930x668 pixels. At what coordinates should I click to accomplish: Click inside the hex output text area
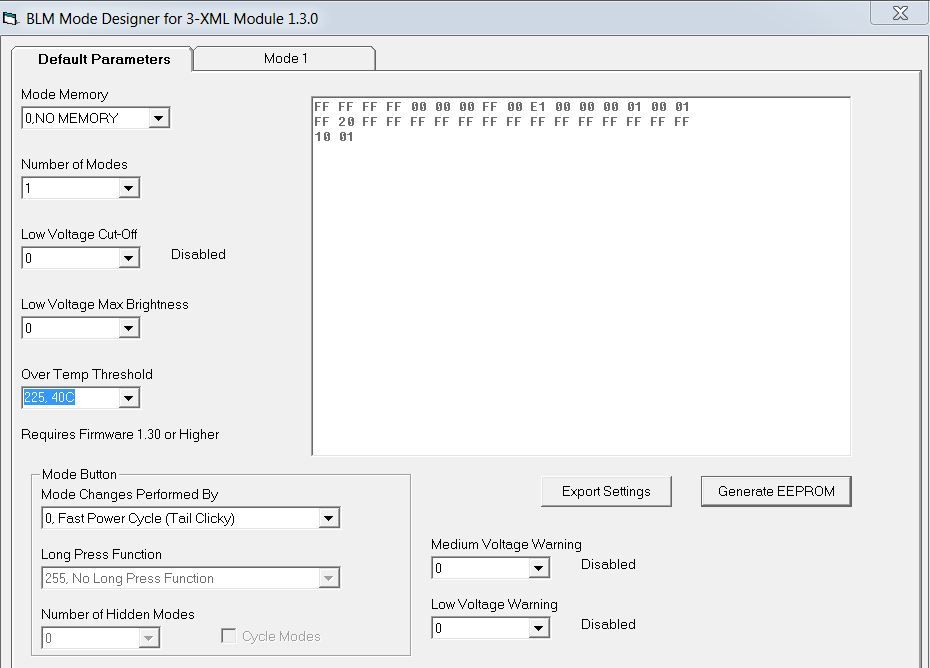click(580, 300)
